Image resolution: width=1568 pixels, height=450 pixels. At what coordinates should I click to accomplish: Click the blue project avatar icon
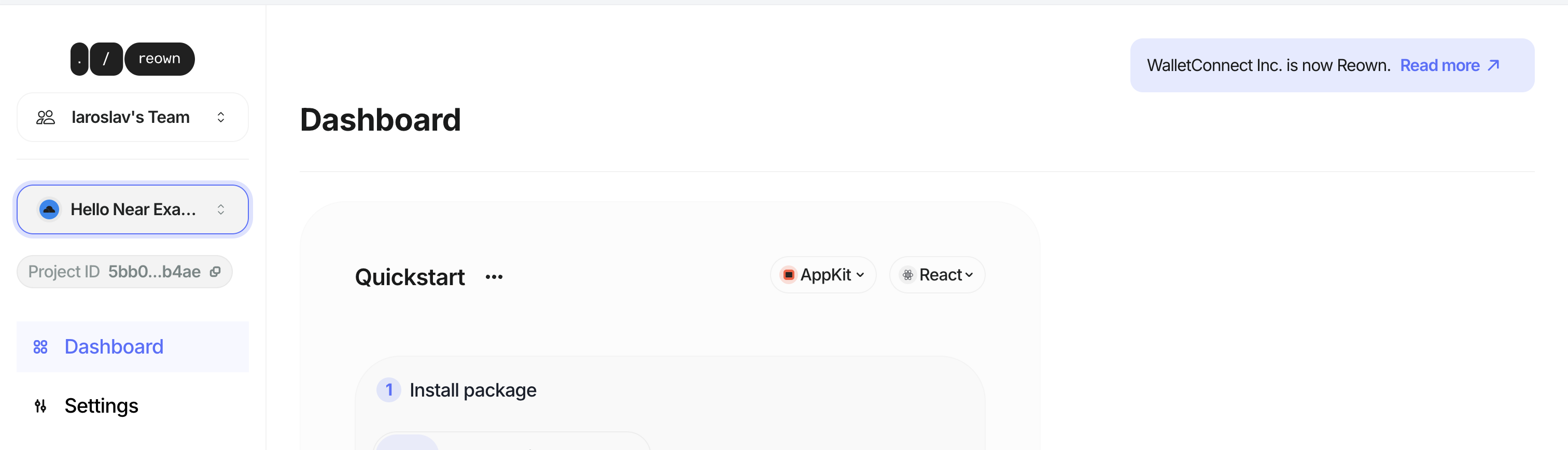tap(49, 209)
